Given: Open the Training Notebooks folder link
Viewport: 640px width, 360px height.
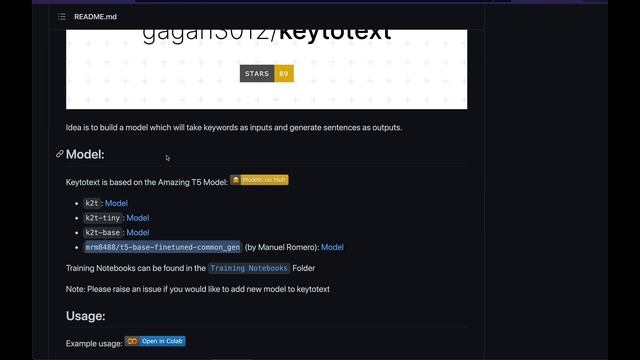Looking at the screenshot, I should pyautogui.click(x=249, y=268).
